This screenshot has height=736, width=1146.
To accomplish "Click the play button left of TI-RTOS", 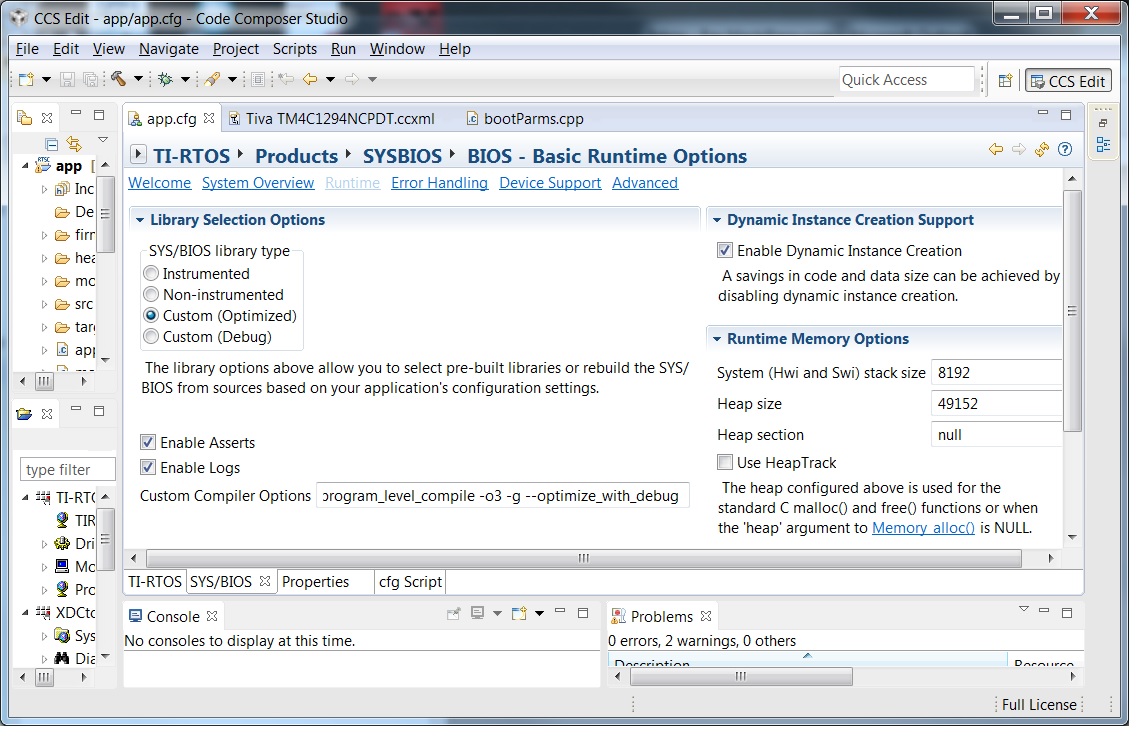I will point(138,155).
